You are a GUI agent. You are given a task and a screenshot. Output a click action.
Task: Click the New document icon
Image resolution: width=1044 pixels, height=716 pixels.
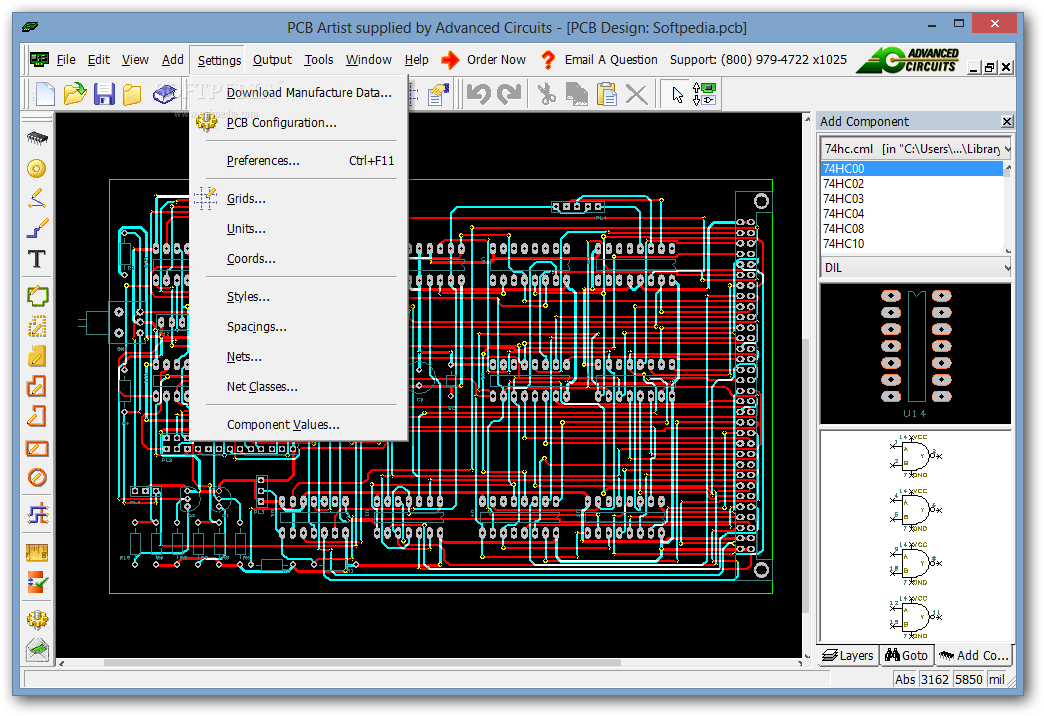point(45,94)
